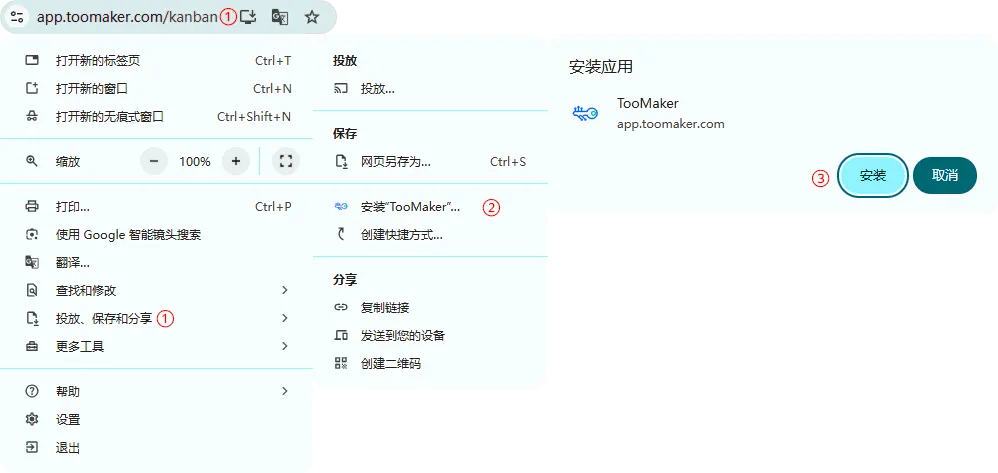Select Translate (翻译...) menu item
998x473 pixels.
pos(158,262)
